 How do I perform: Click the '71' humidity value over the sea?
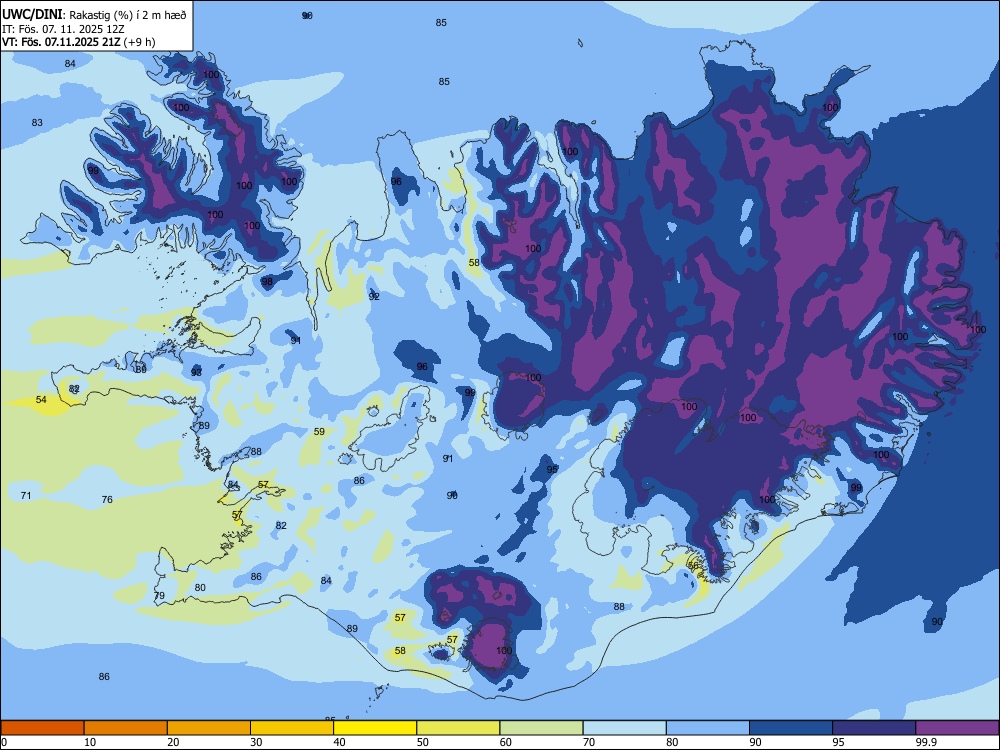(x=26, y=496)
